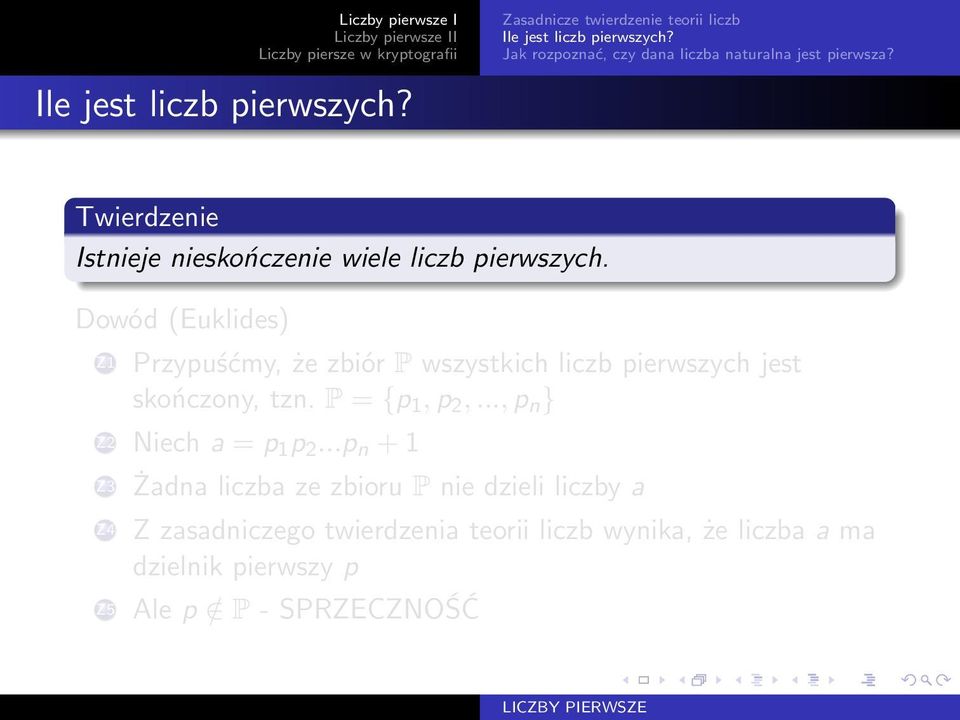The height and width of the screenshot is (720, 960).
Task: Click the footer title LICZBY PIERWSZE
Action: (x=574, y=707)
